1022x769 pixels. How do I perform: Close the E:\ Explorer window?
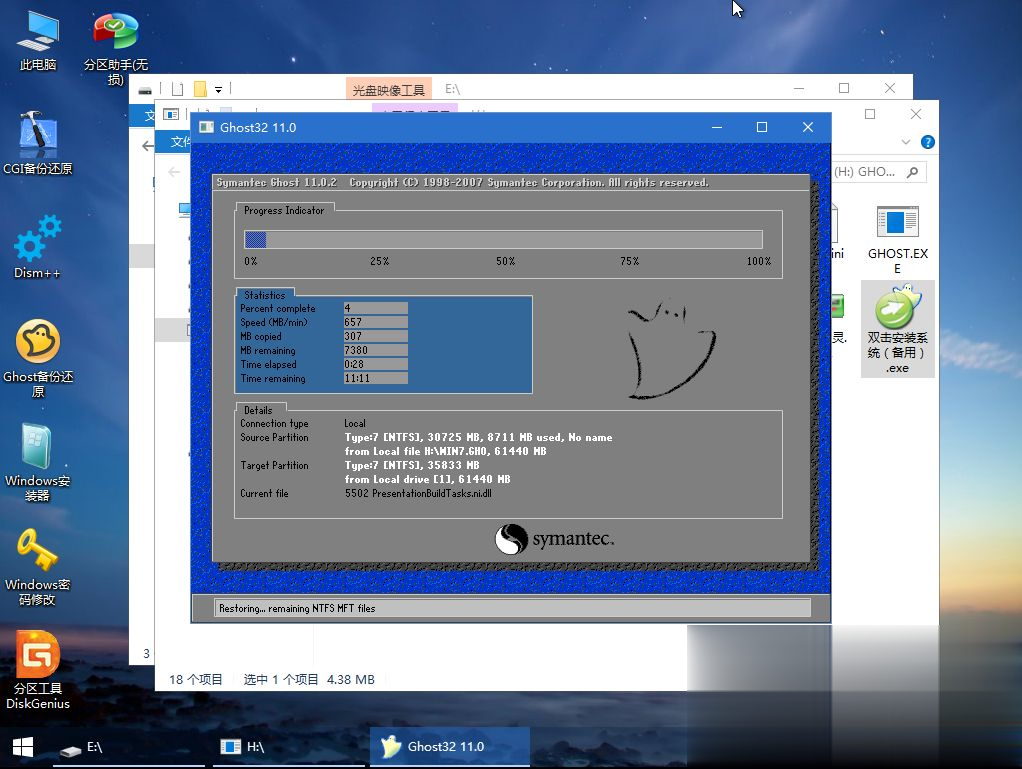coord(890,88)
